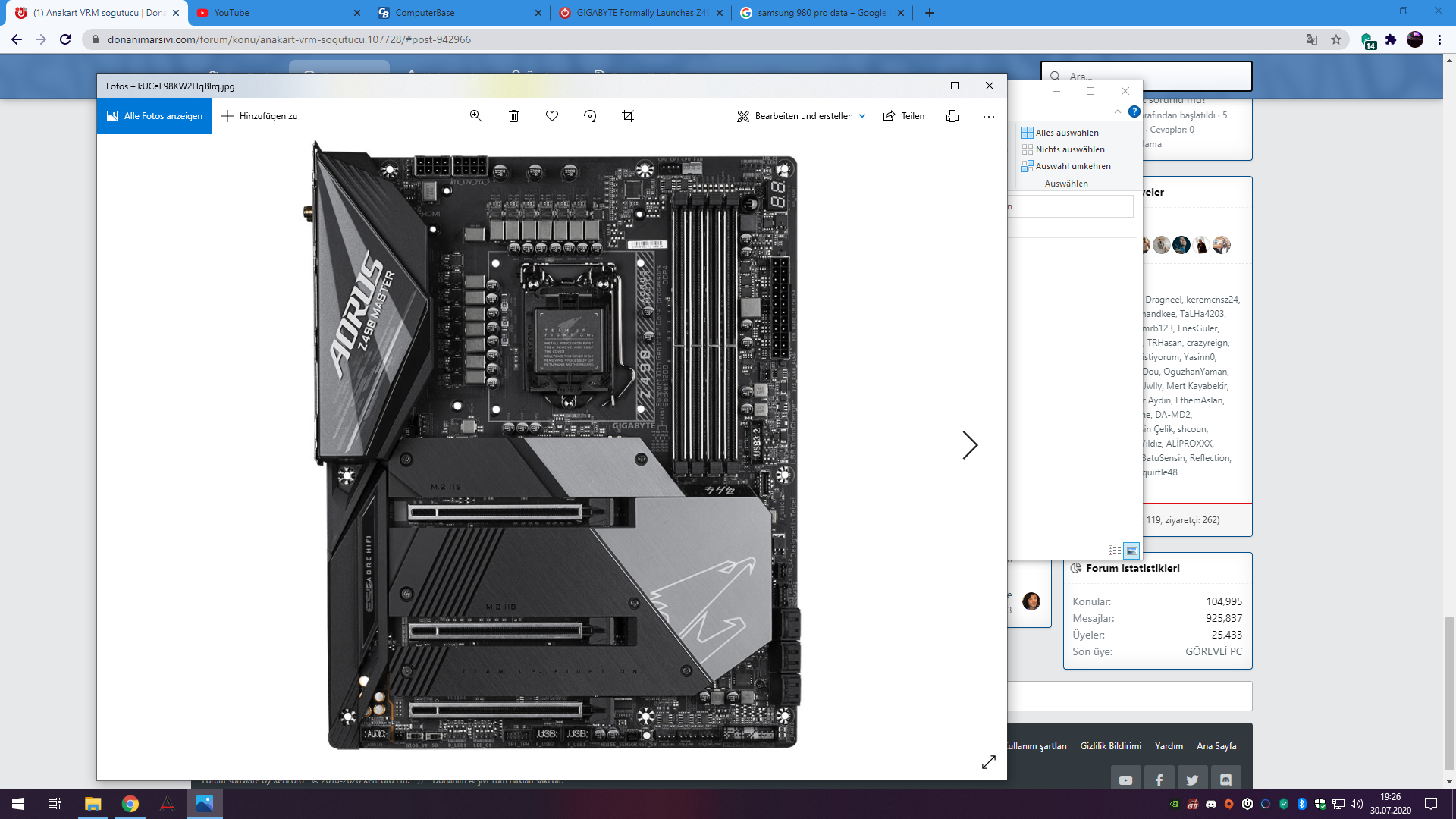Expand the Bearbeiten und erstellen dropdown
This screenshot has width=1456, height=819.
[x=862, y=116]
